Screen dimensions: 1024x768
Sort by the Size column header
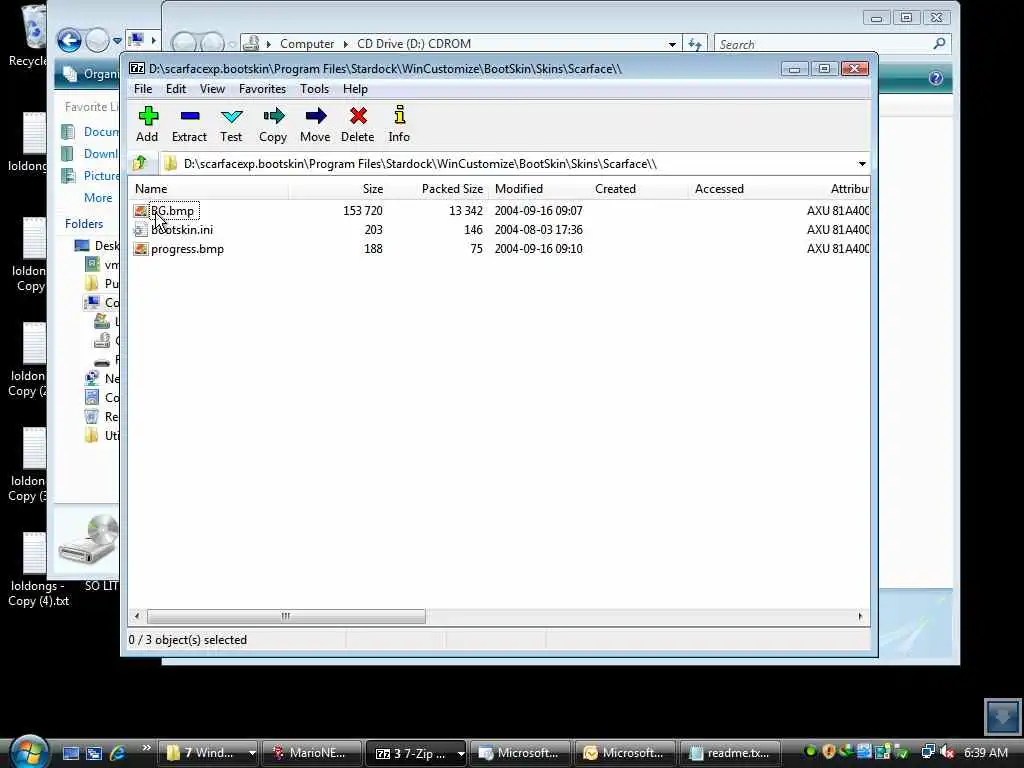tap(372, 189)
